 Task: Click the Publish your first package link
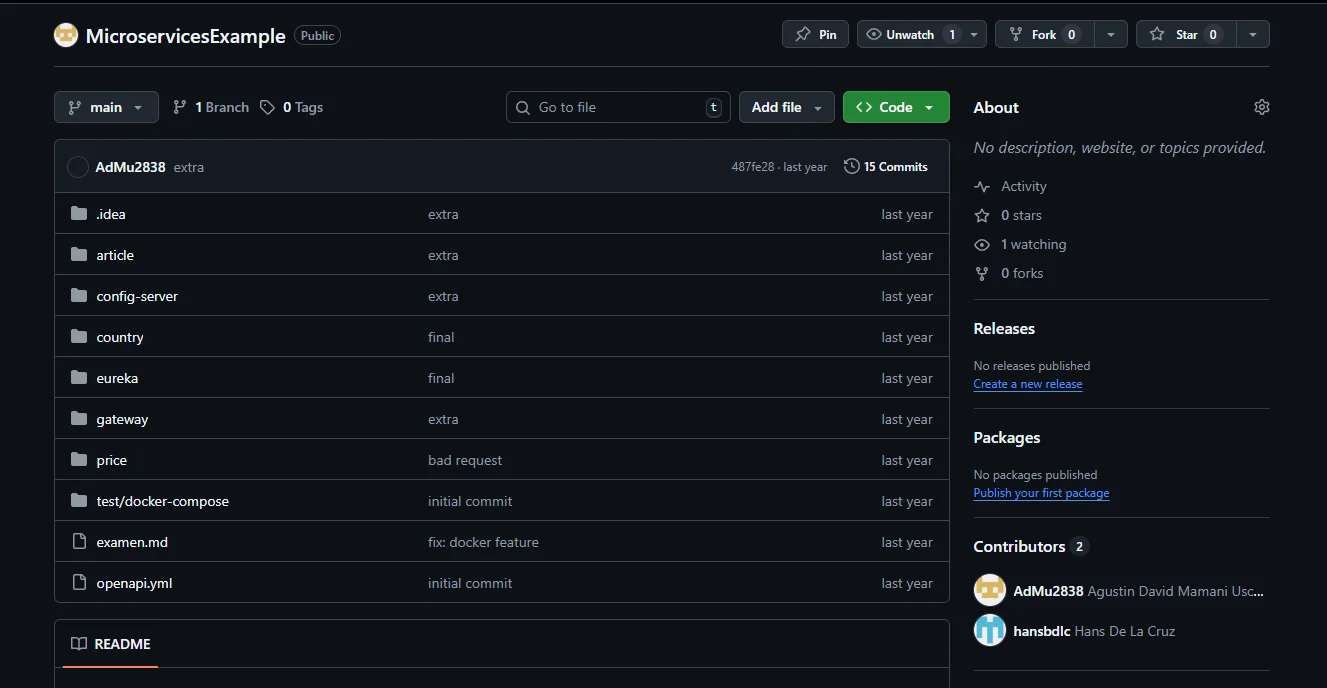(x=1040, y=493)
